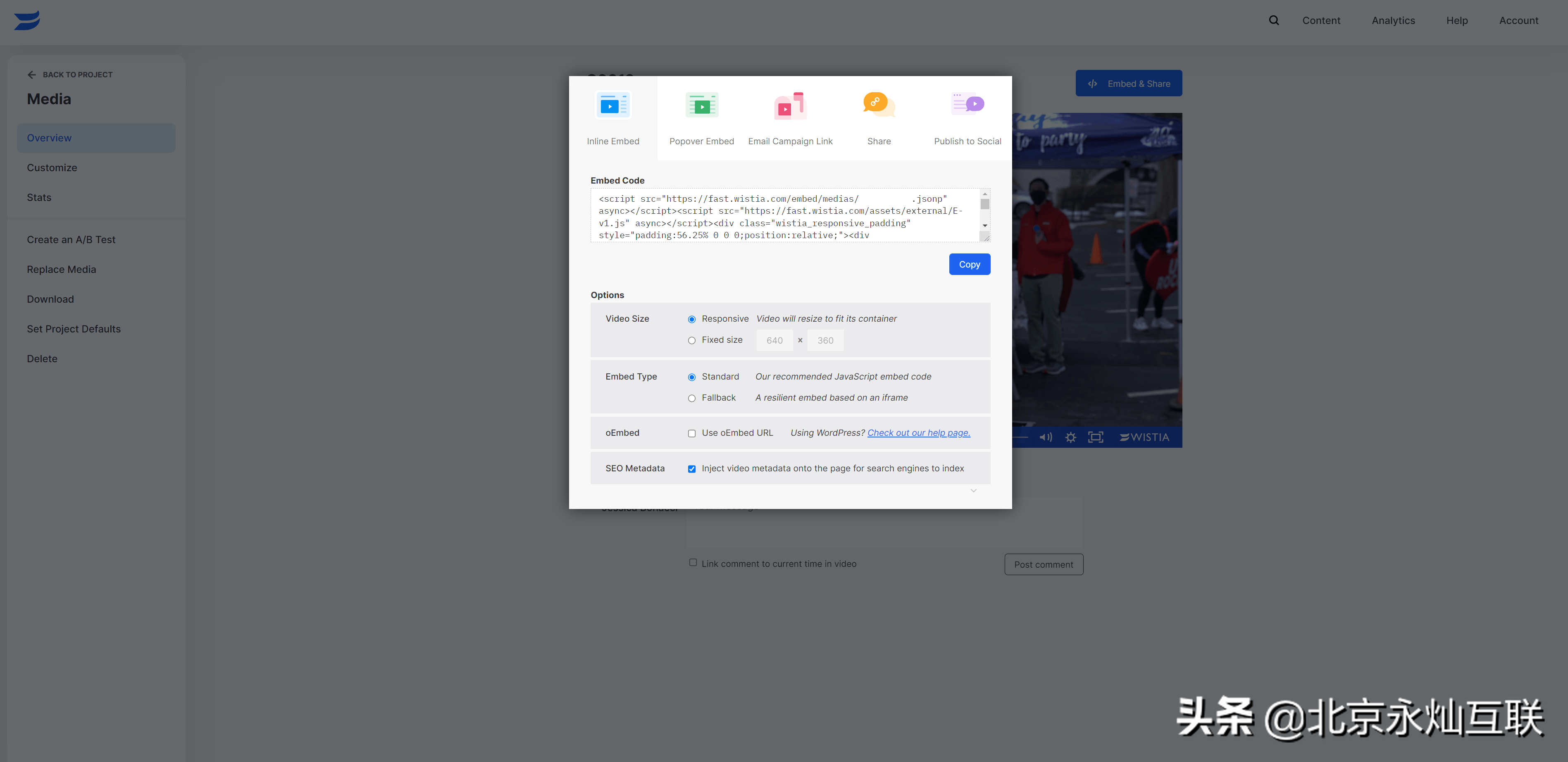Click Set Project Defaults
This screenshot has height=762, width=1568.
pos(73,329)
